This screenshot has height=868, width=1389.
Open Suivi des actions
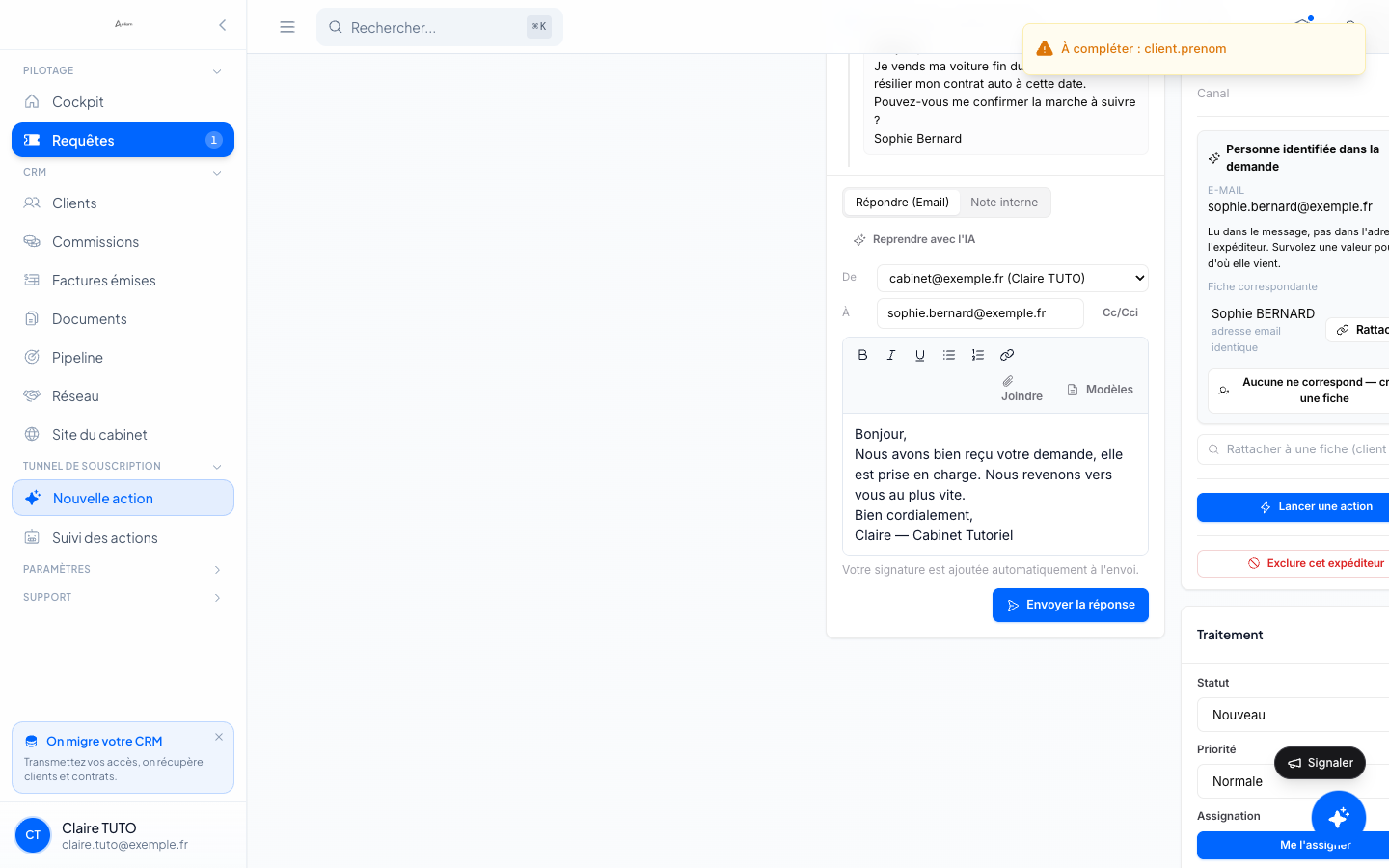pyautogui.click(x=123, y=538)
